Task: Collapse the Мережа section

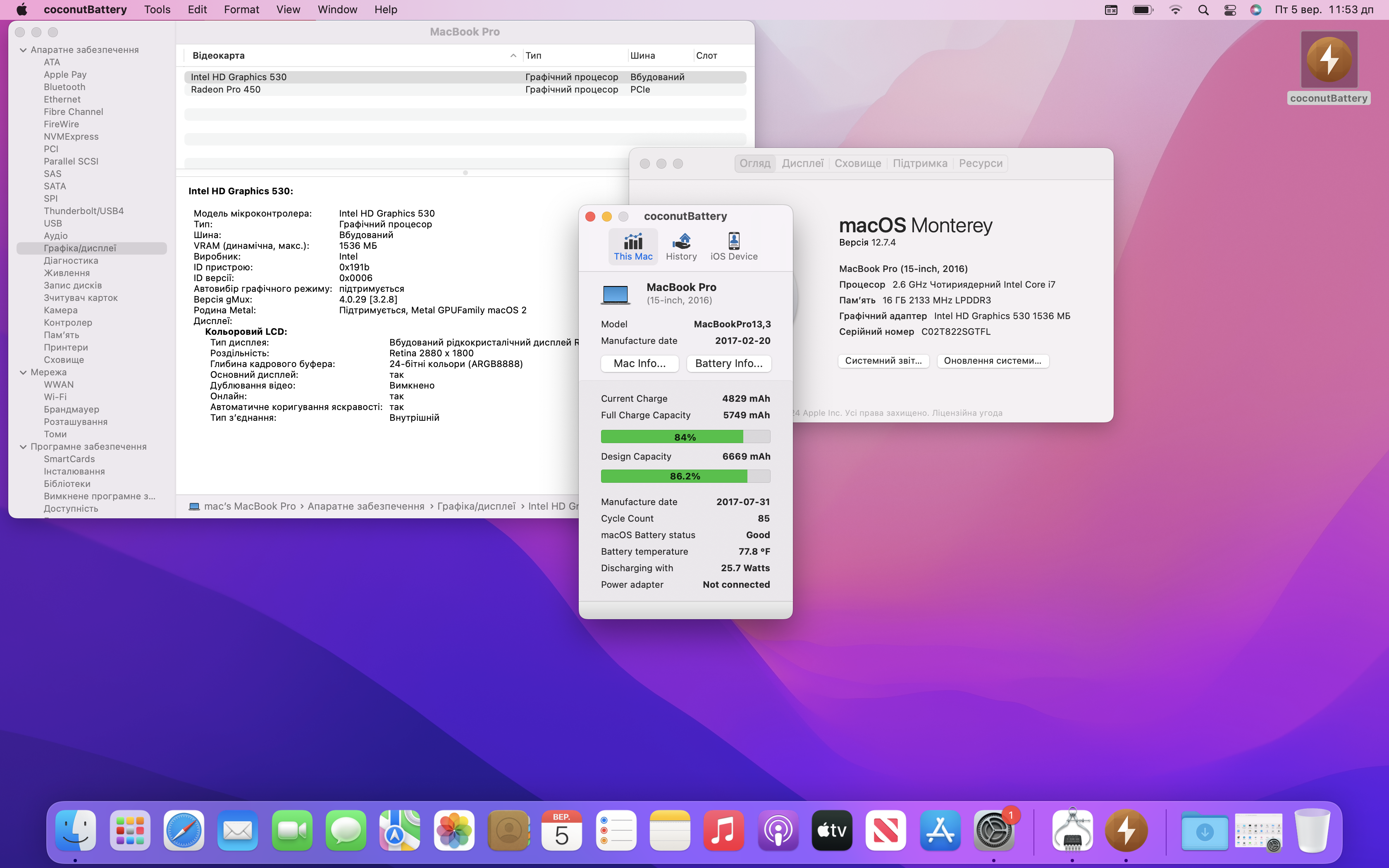Action: pyautogui.click(x=23, y=372)
